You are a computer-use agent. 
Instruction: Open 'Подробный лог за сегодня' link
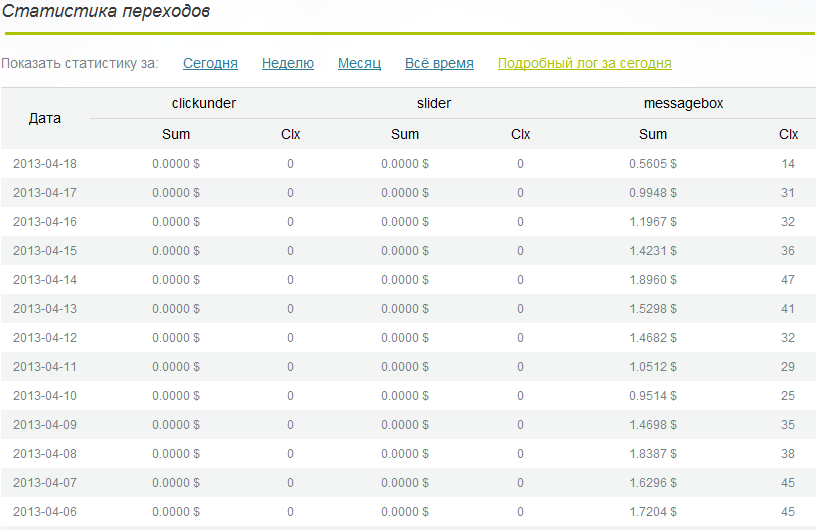pyautogui.click(x=584, y=63)
